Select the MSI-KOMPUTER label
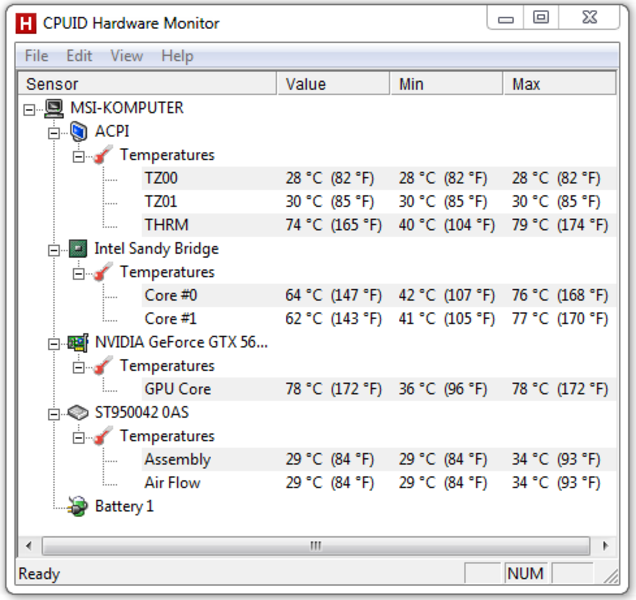Image resolution: width=636 pixels, height=600 pixels. (127, 108)
